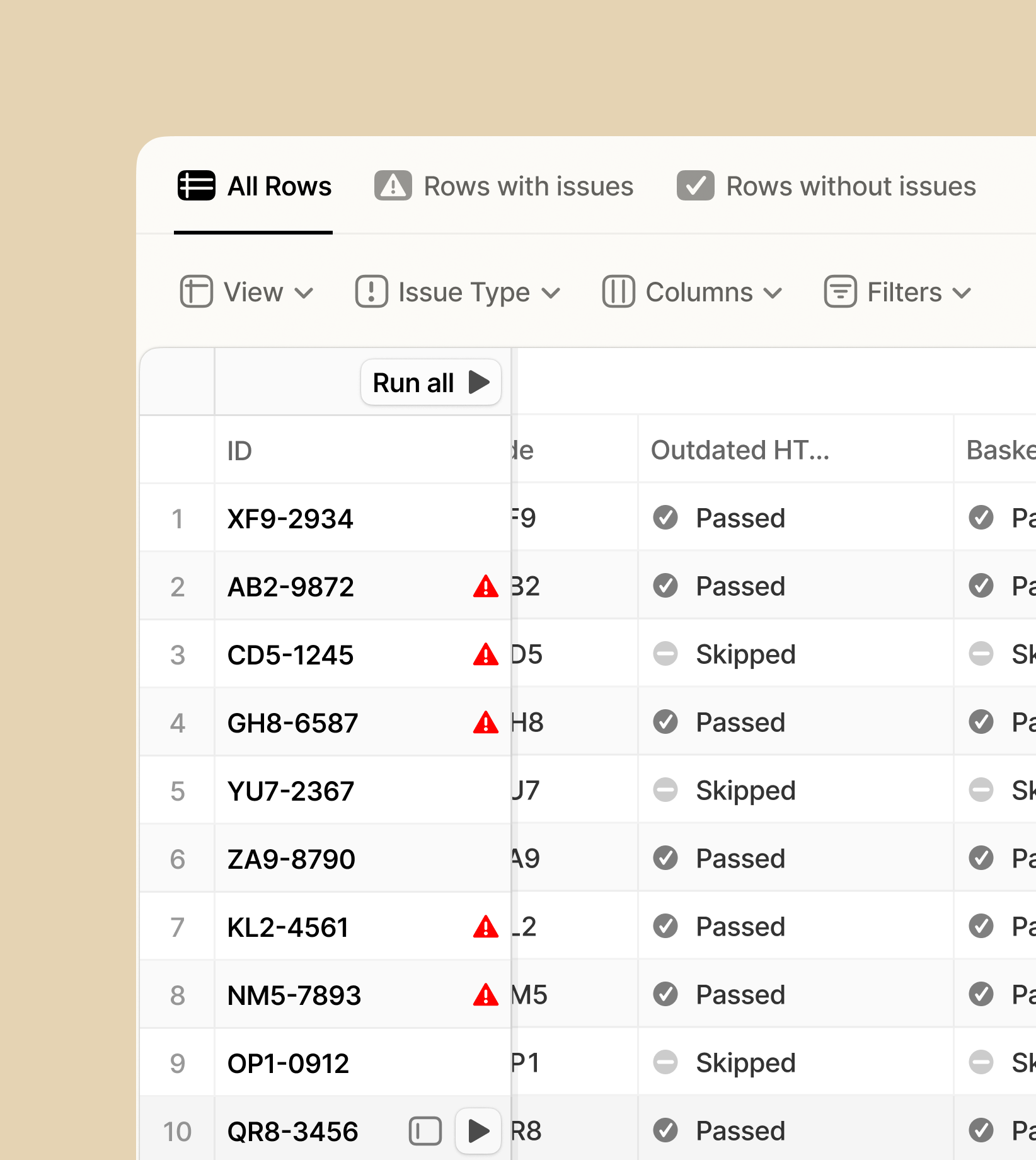Image resolution: width=1036 pixels, height=1160 pixels.
Task: Click the Outdated HT "Passed" text for ZA9-8790
Action: pyautogui.click(x=740, y=859)
